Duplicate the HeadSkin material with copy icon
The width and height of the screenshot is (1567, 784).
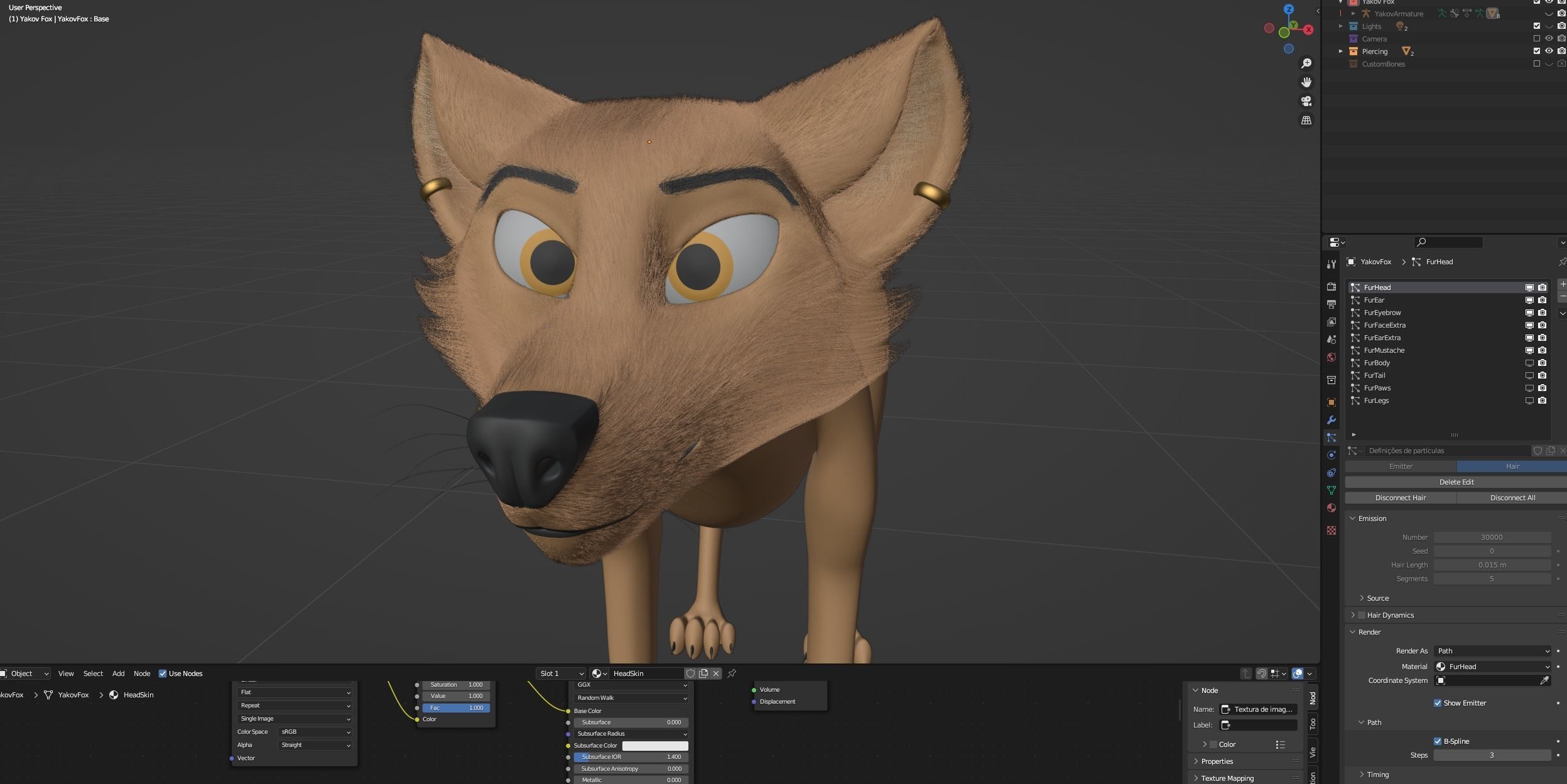[x=703, y=674]
